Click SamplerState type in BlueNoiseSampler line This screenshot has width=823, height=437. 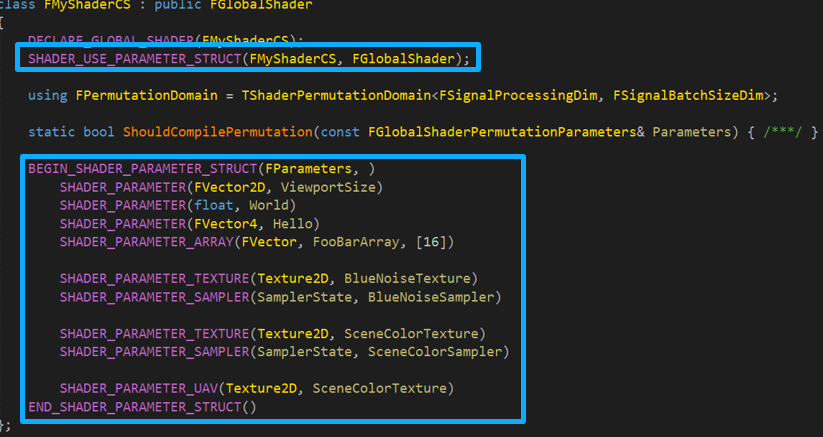(304, 297)
